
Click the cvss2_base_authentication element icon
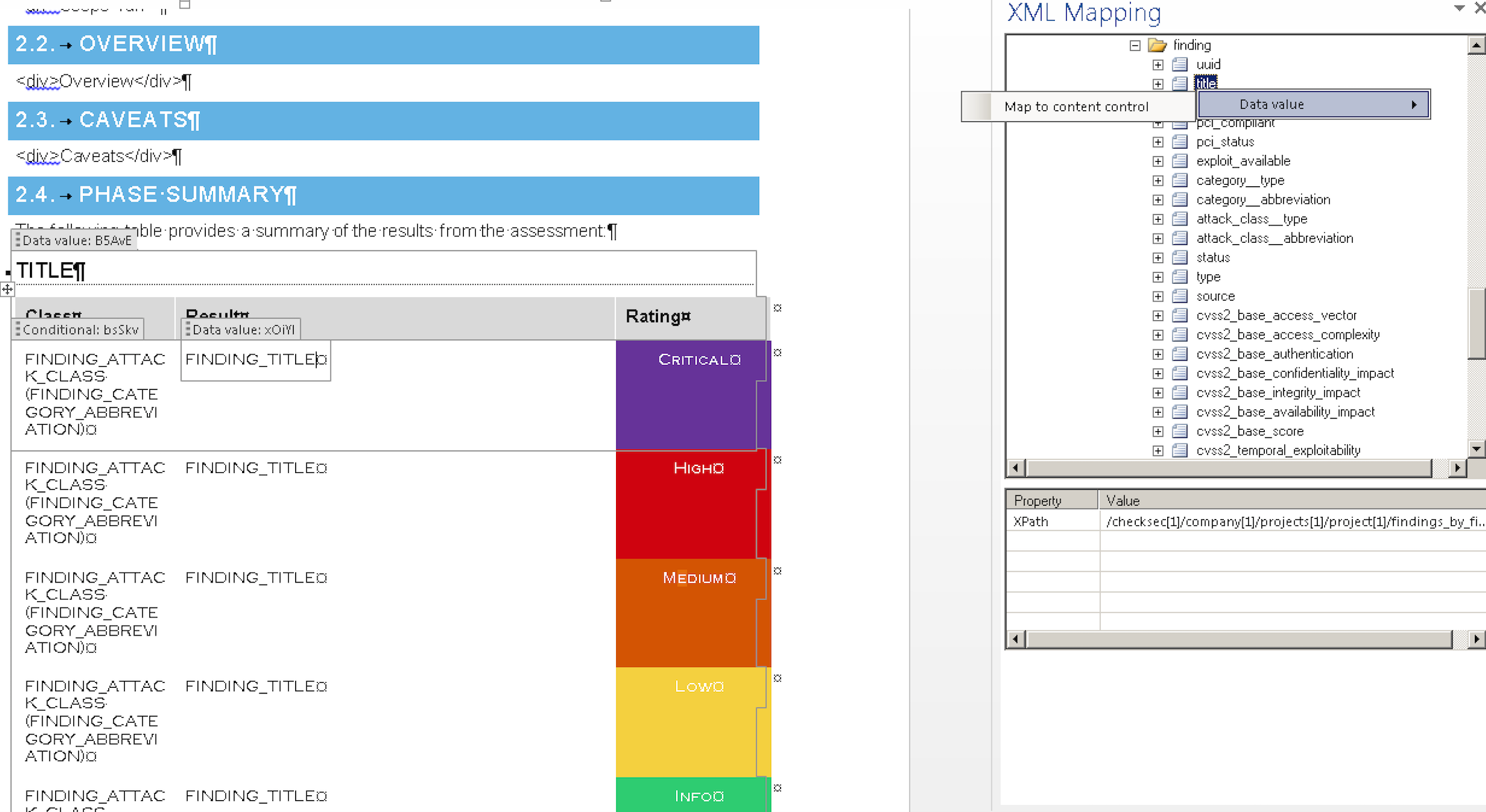1180,354
